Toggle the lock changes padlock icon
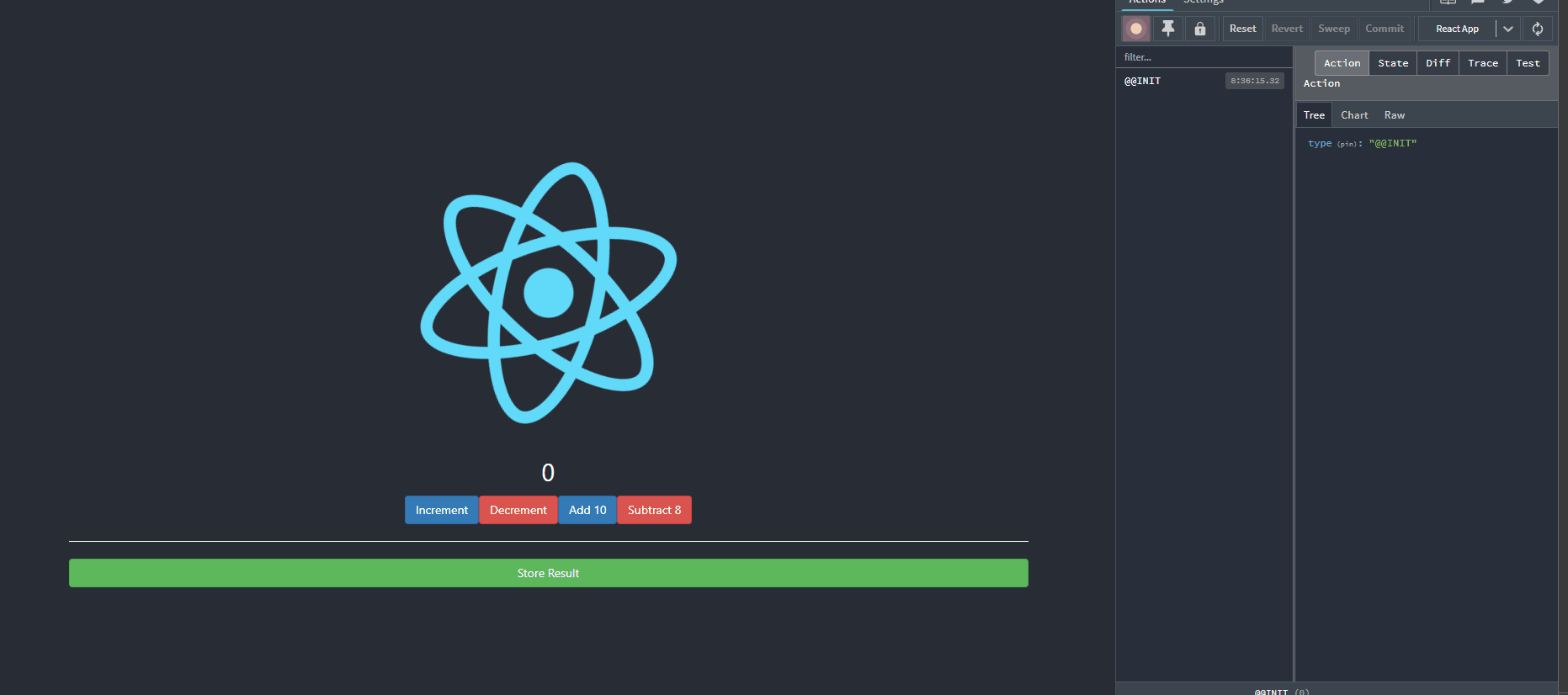The height and width of the screenshot is (695, 1568). click(x=1200, y=29)
